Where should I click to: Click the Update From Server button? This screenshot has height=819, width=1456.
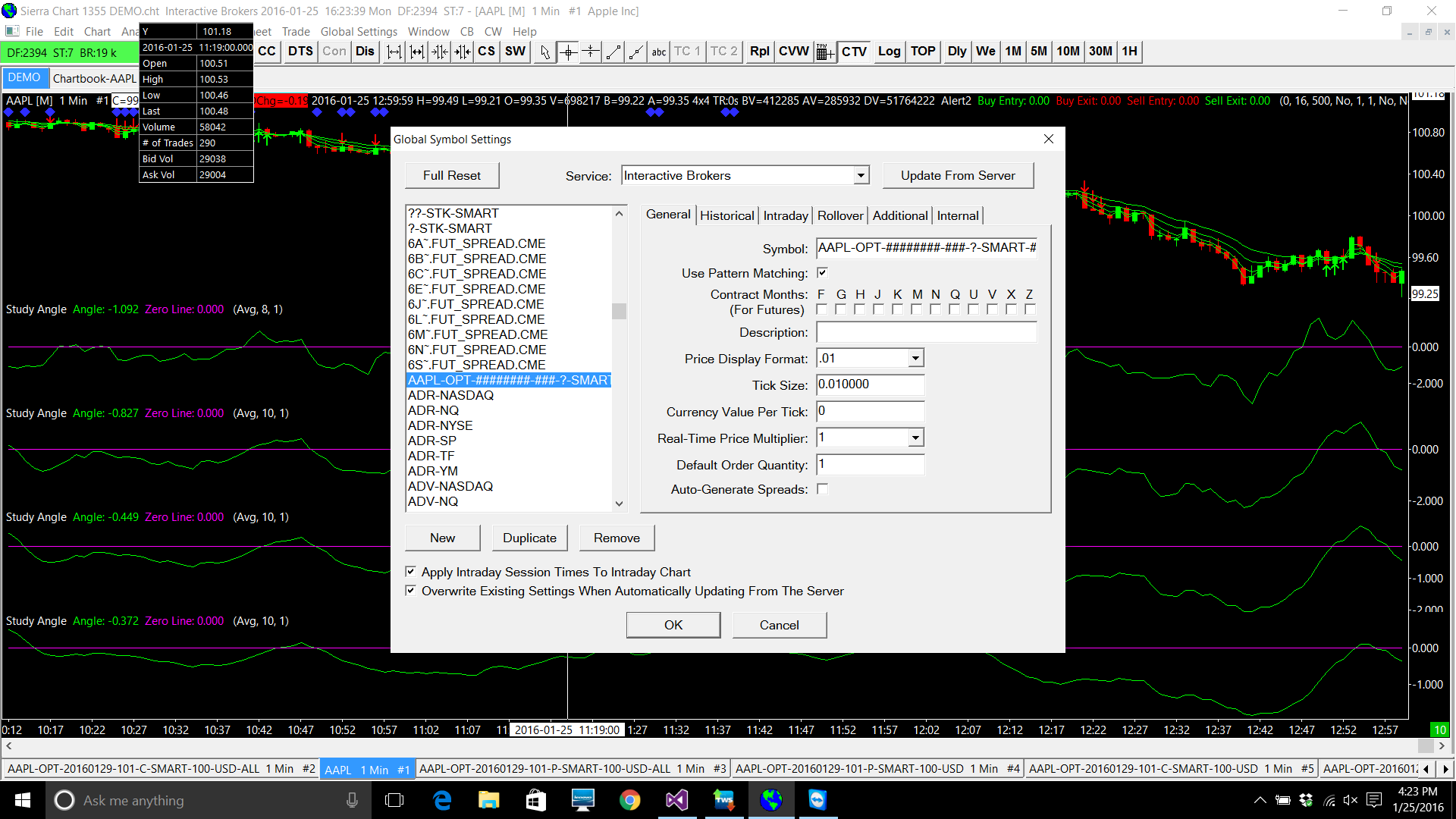957,176
